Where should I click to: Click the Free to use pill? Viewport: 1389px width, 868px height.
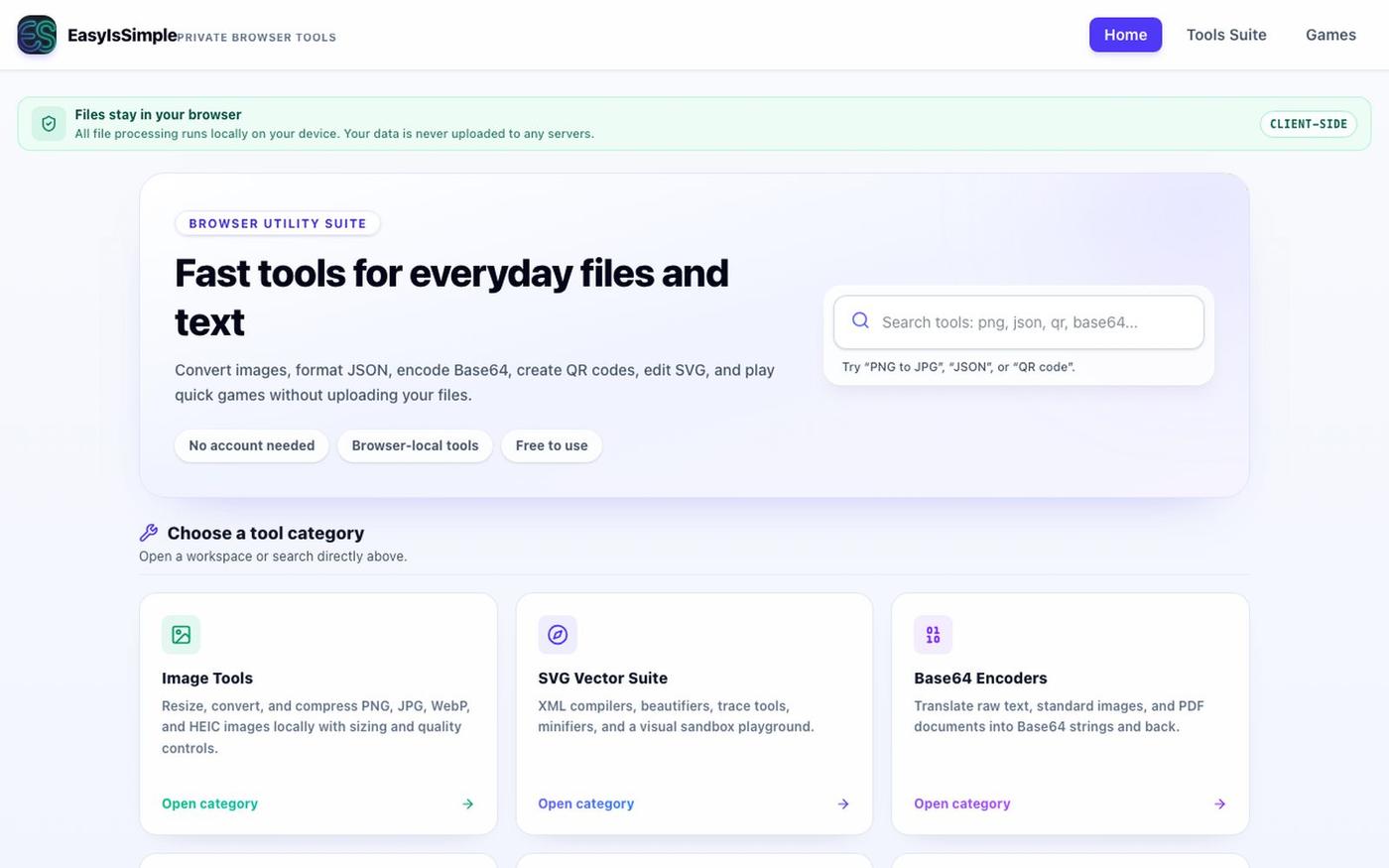point(552,446)
